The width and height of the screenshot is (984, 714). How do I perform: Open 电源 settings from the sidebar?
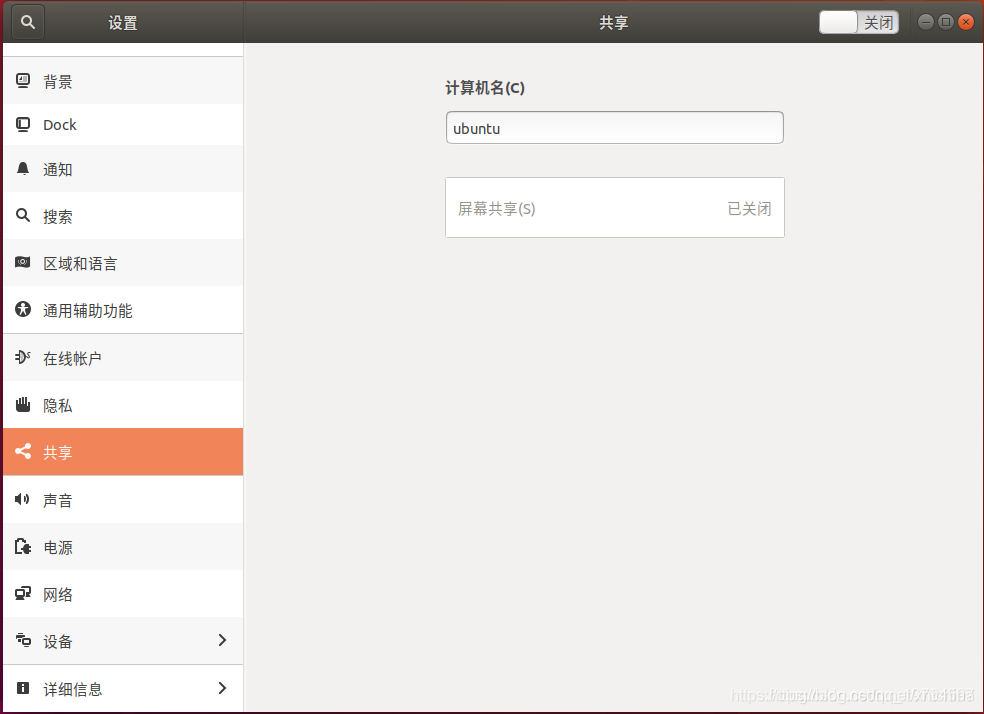(x=58, y=547)
